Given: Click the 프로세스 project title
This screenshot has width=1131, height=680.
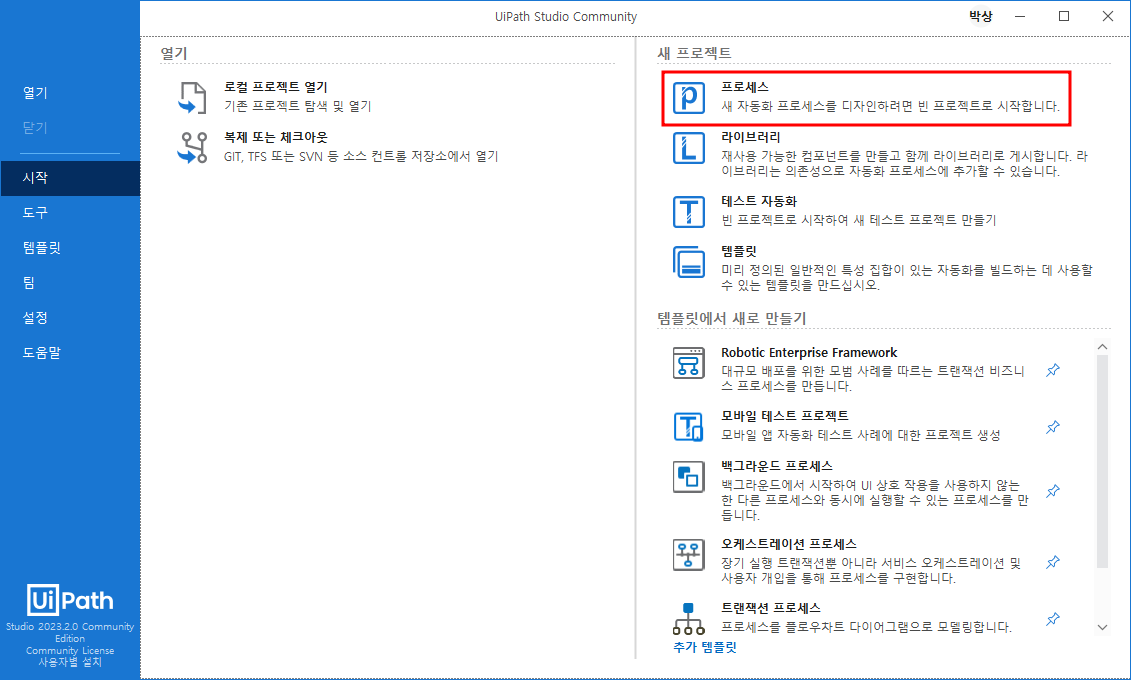Looking at the screenshot, I should point(744,87).
